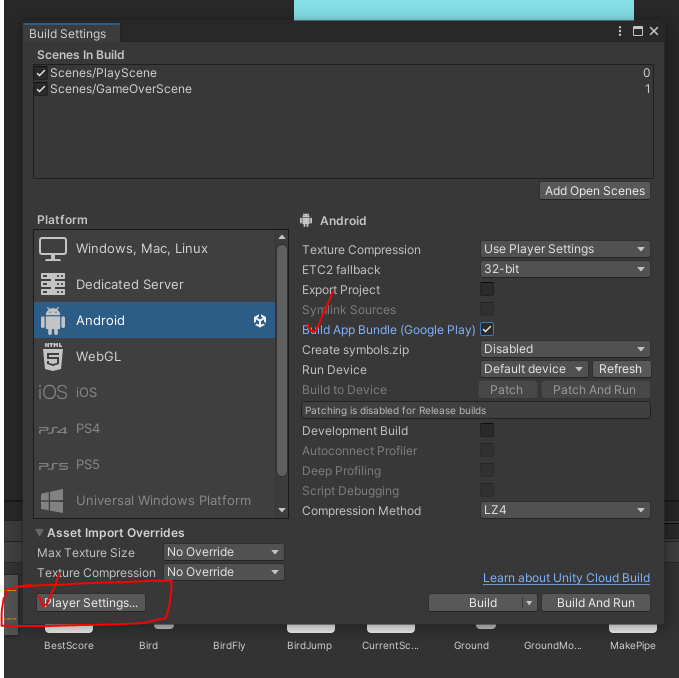679x678 pixels.
Task: Open the Build button dropdown arrow
Action: tap(529, 603)
